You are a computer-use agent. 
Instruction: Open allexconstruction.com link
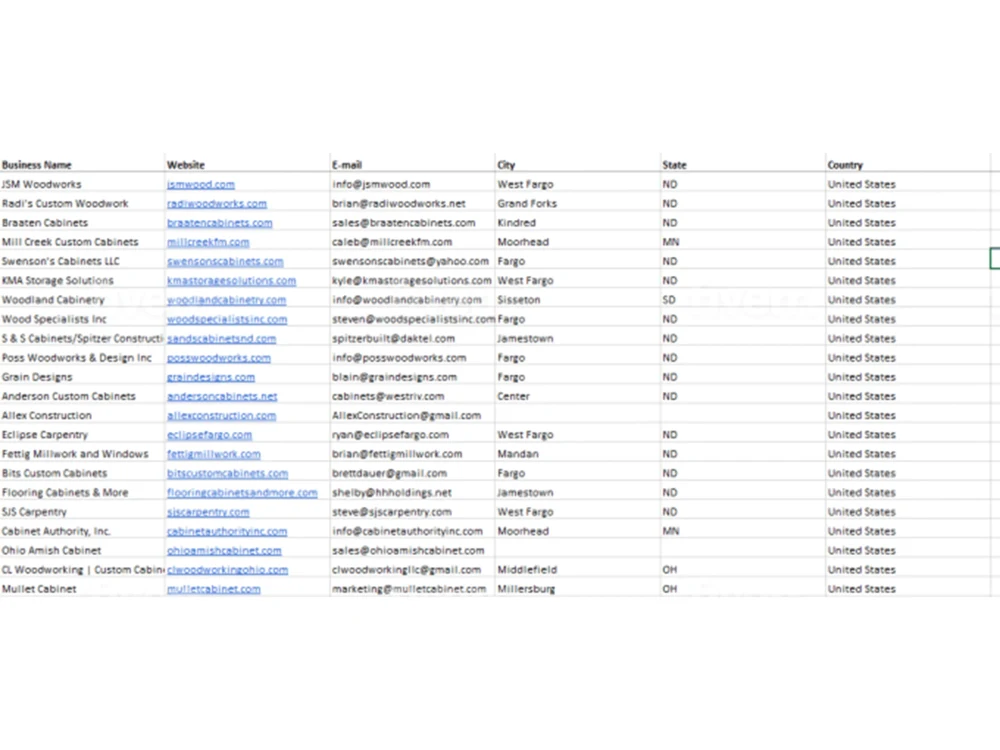click(221, 415)
